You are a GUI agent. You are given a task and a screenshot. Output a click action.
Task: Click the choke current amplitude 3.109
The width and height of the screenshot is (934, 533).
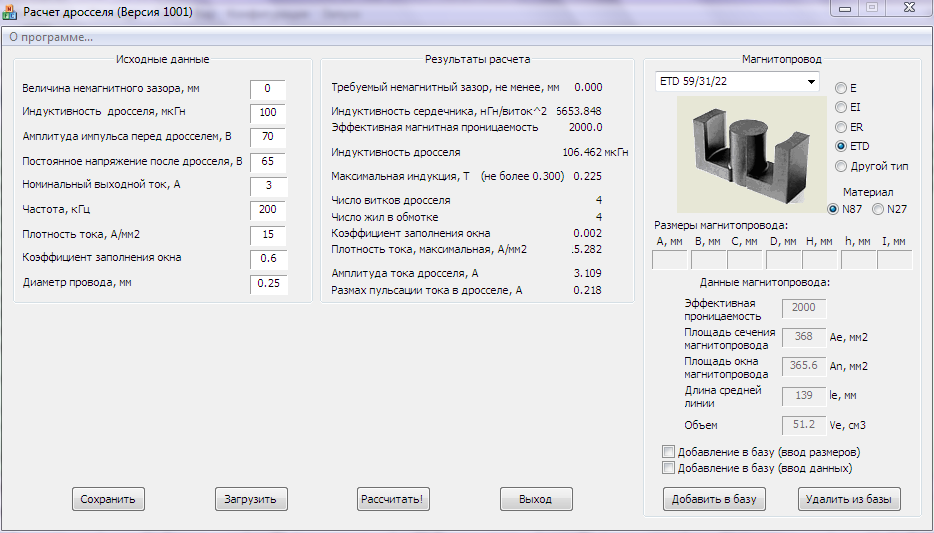(x=587, y=273)
